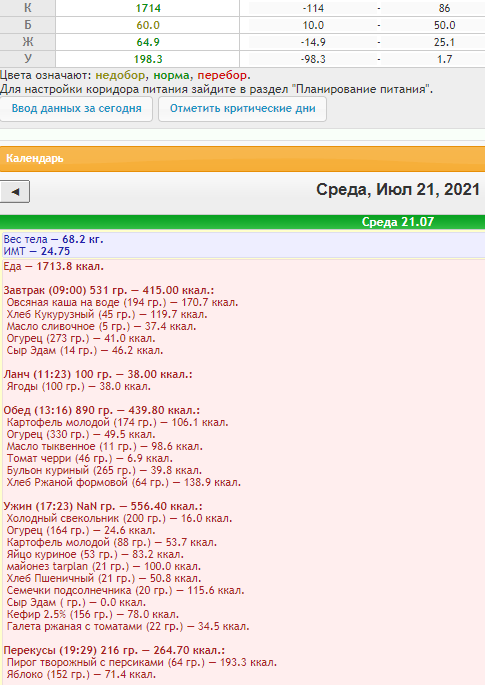Image resolution: width=485 pixels, height=685 pixels.
Task: Select the "Ужин (17:23)" meal heading
Action: coord(103,506)
